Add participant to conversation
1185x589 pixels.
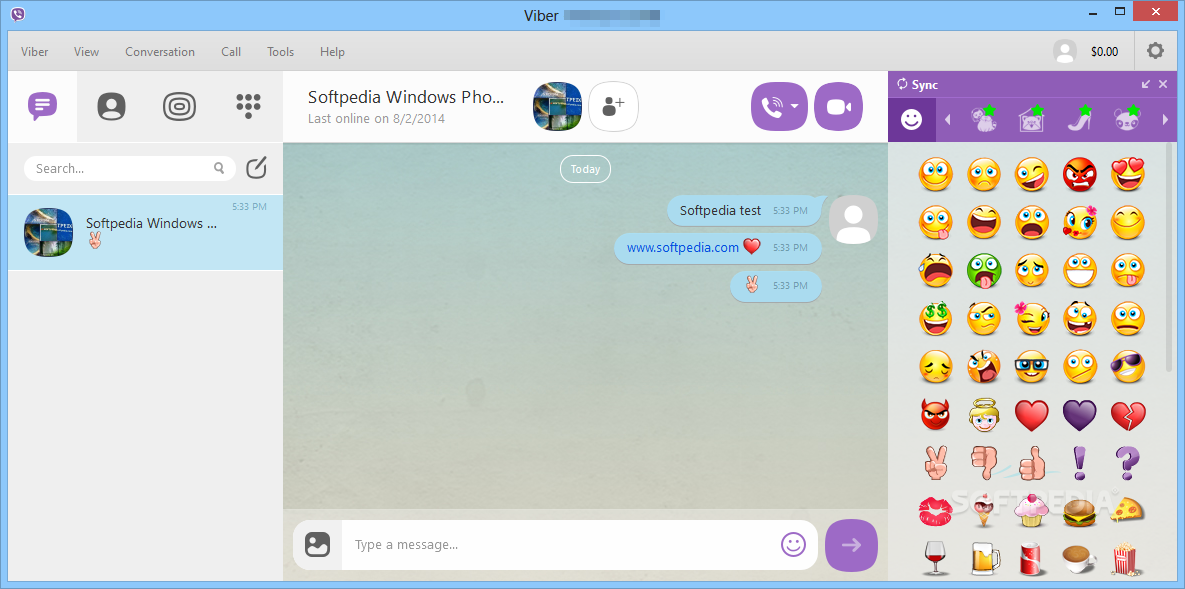click(x=614, y=107)
